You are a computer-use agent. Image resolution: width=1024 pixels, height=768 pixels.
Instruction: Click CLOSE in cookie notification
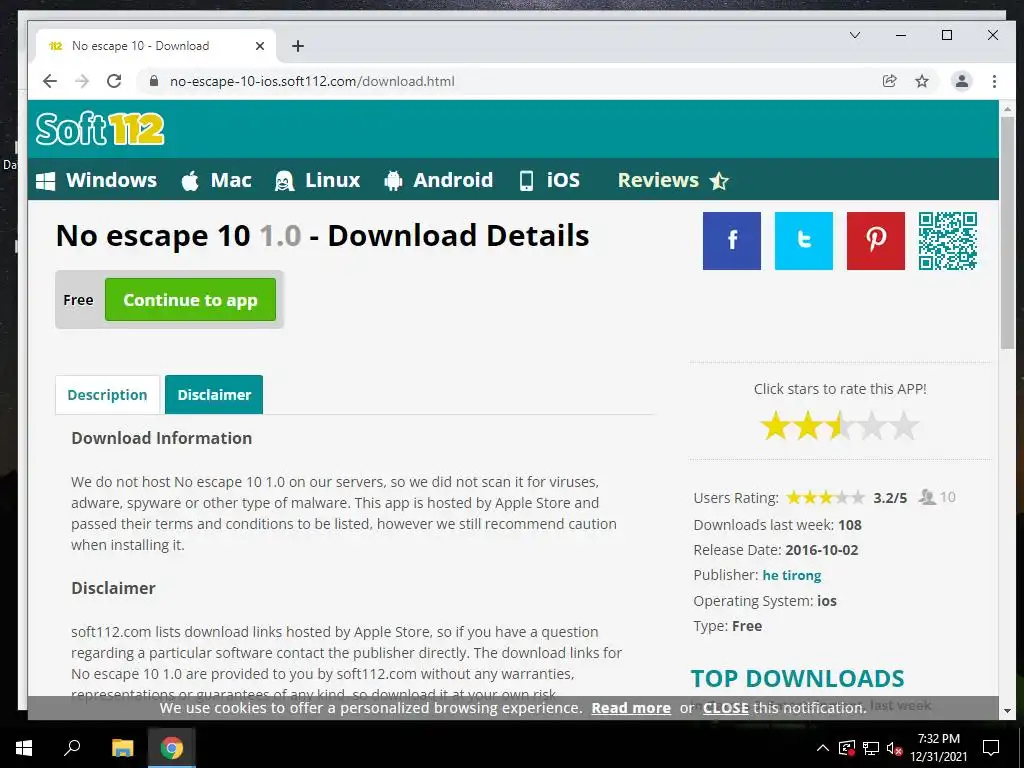[x=726, y=708]
